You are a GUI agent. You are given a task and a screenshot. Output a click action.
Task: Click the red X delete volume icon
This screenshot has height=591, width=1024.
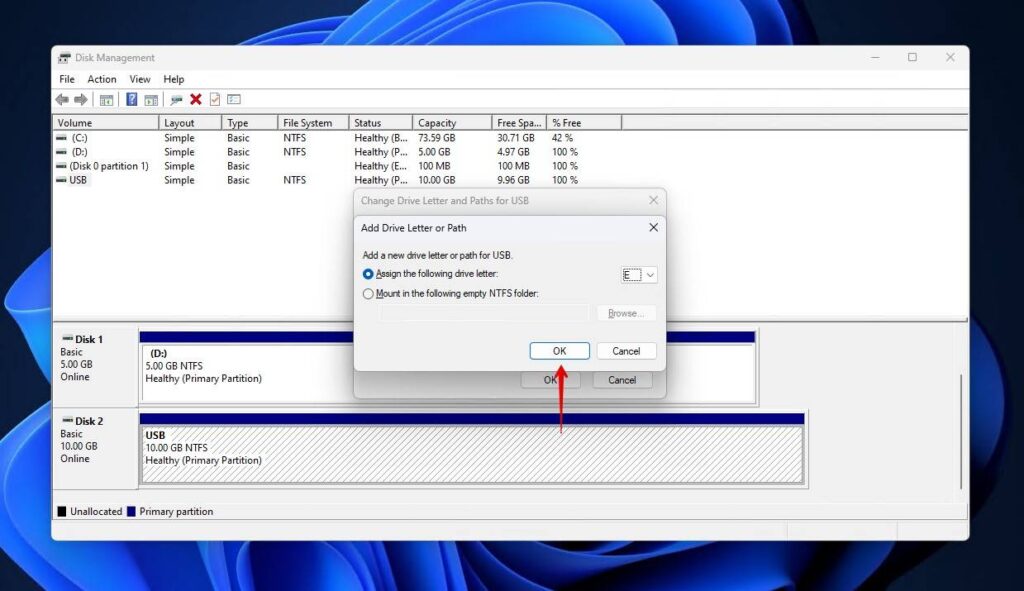tap(195, 99)
